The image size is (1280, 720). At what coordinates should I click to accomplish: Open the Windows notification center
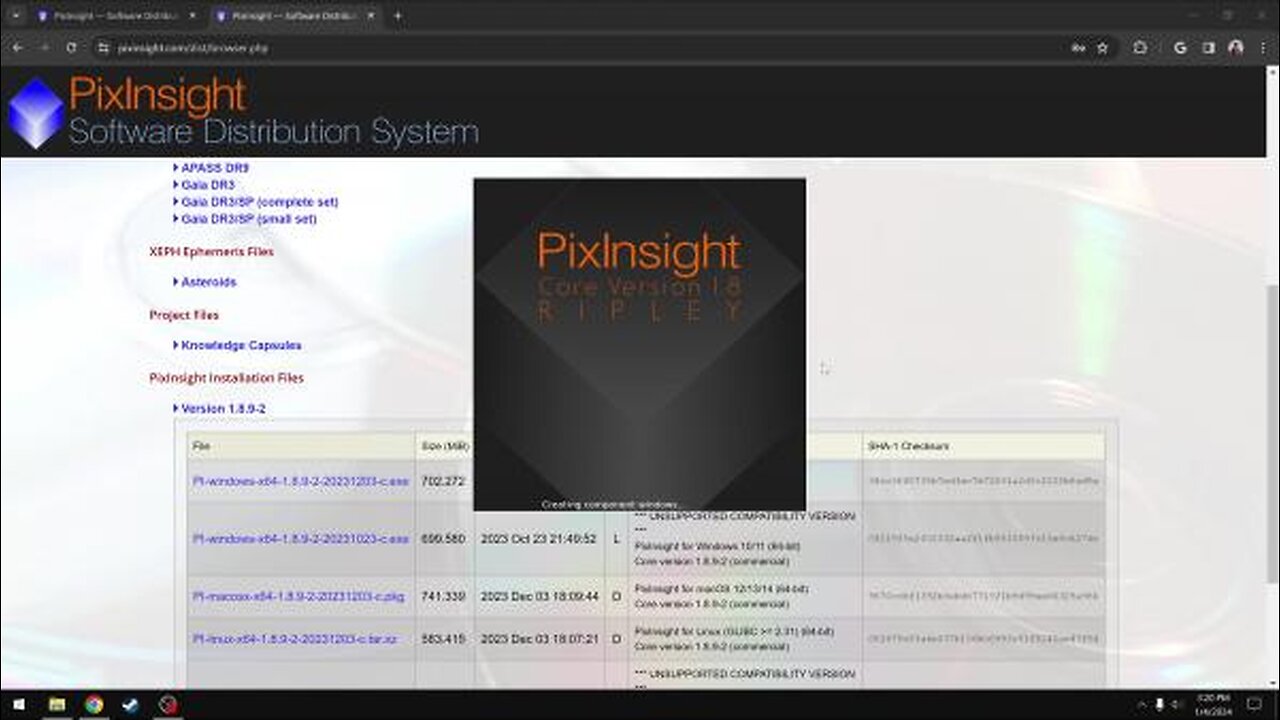(x=1254, y=705)
